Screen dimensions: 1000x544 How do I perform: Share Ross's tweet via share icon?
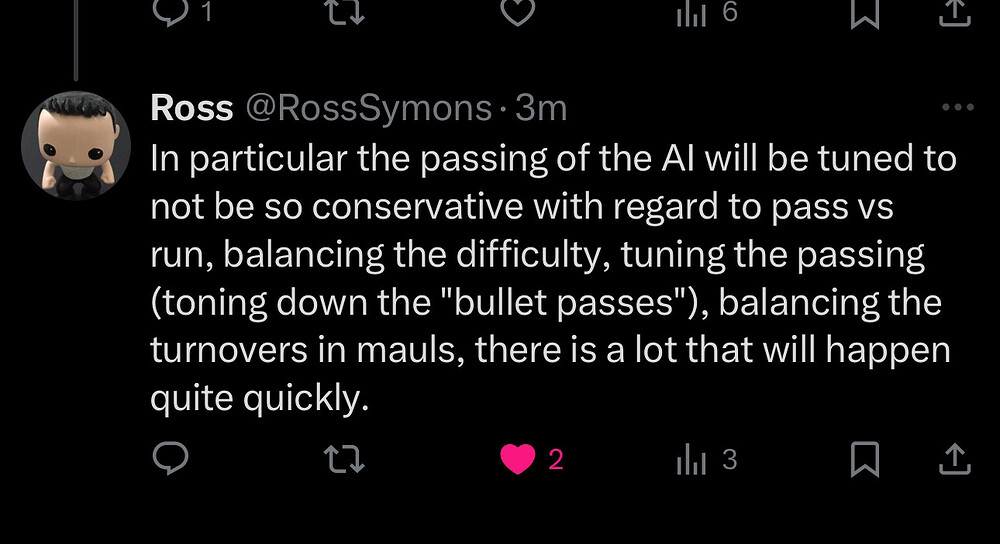955,459
